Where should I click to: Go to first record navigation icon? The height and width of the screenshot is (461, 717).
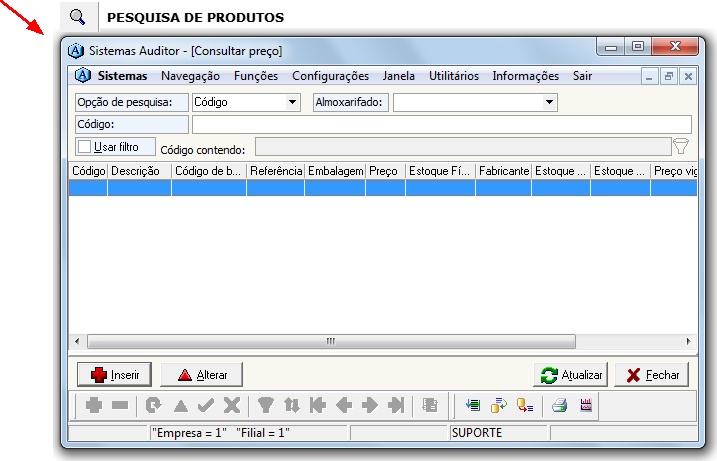point(318,405)
